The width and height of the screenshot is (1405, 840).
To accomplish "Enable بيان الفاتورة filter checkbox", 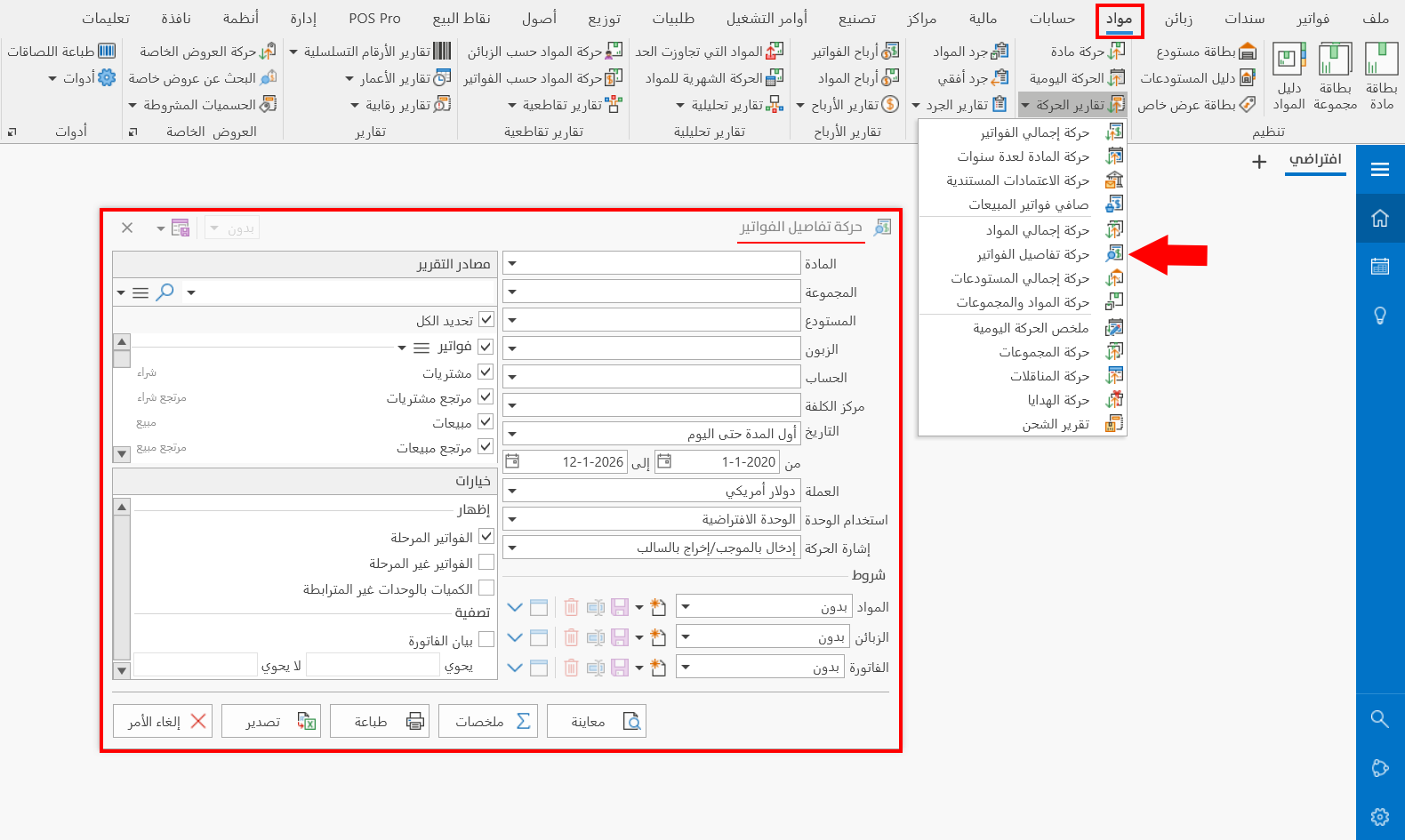I will (x=486, y=639).
